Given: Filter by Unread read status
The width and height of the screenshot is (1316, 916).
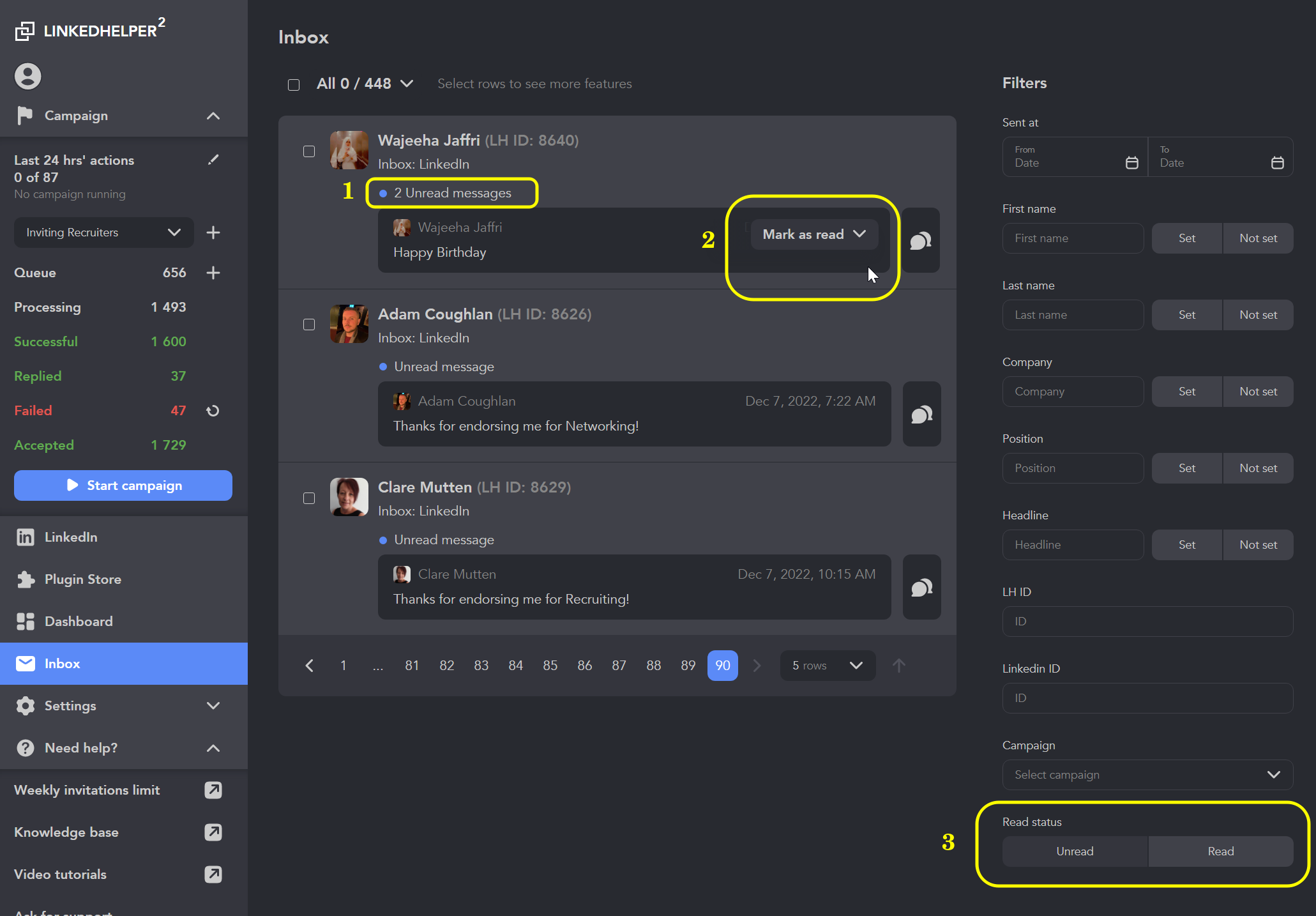Looking at the screenshot, I should tap(1075, 851).
